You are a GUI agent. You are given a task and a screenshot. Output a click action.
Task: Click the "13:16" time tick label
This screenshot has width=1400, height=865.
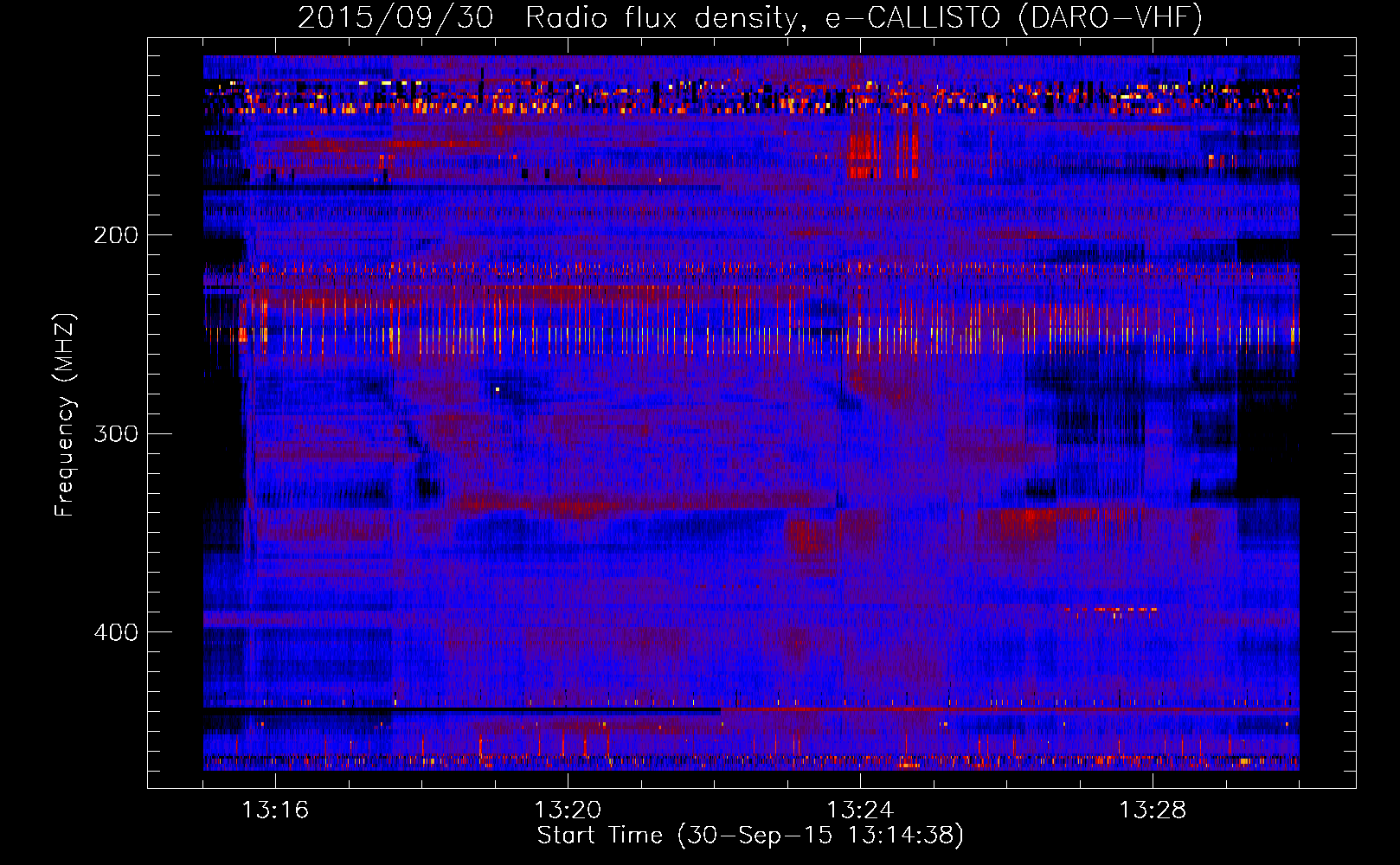(275, 810)
